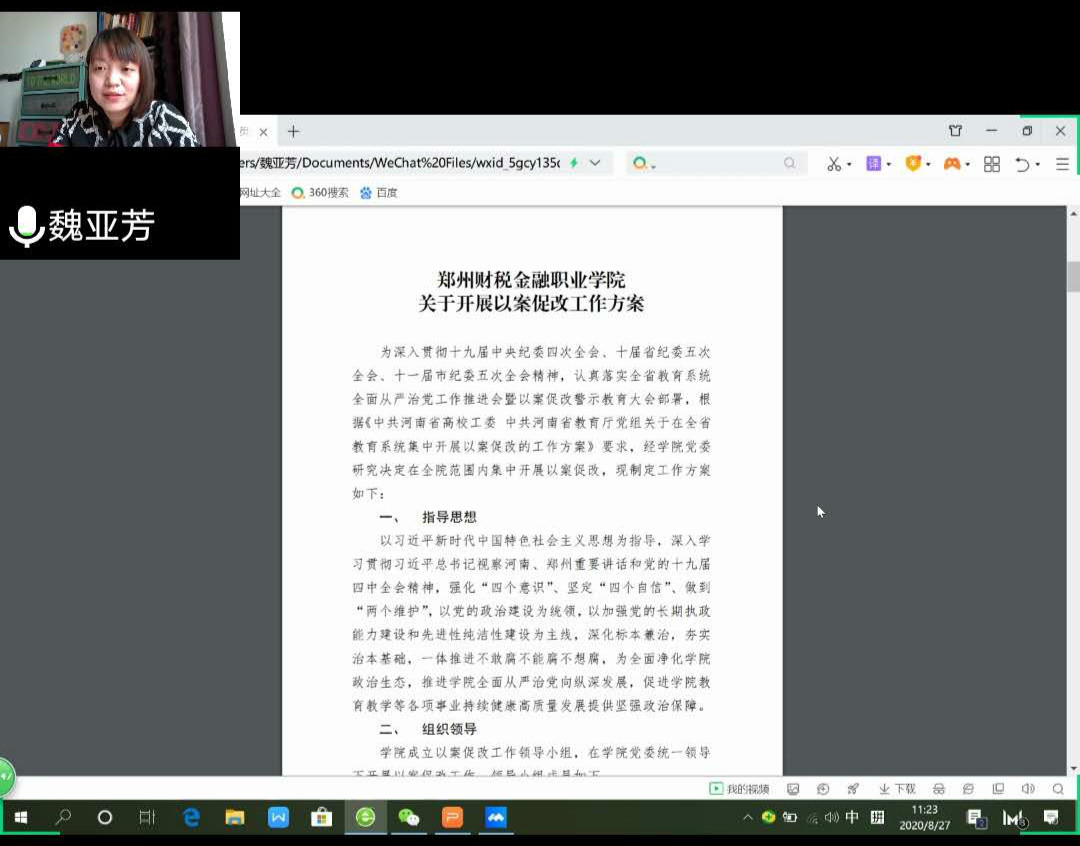Click the page zoom magnifier in status bar
The width and height of the screenshot is (1080, 846).
pos(1058,789)
